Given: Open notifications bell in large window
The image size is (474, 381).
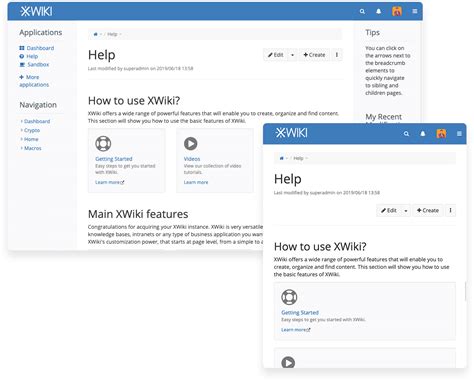Looking at the screenshot, I should (x=379, y=12).
